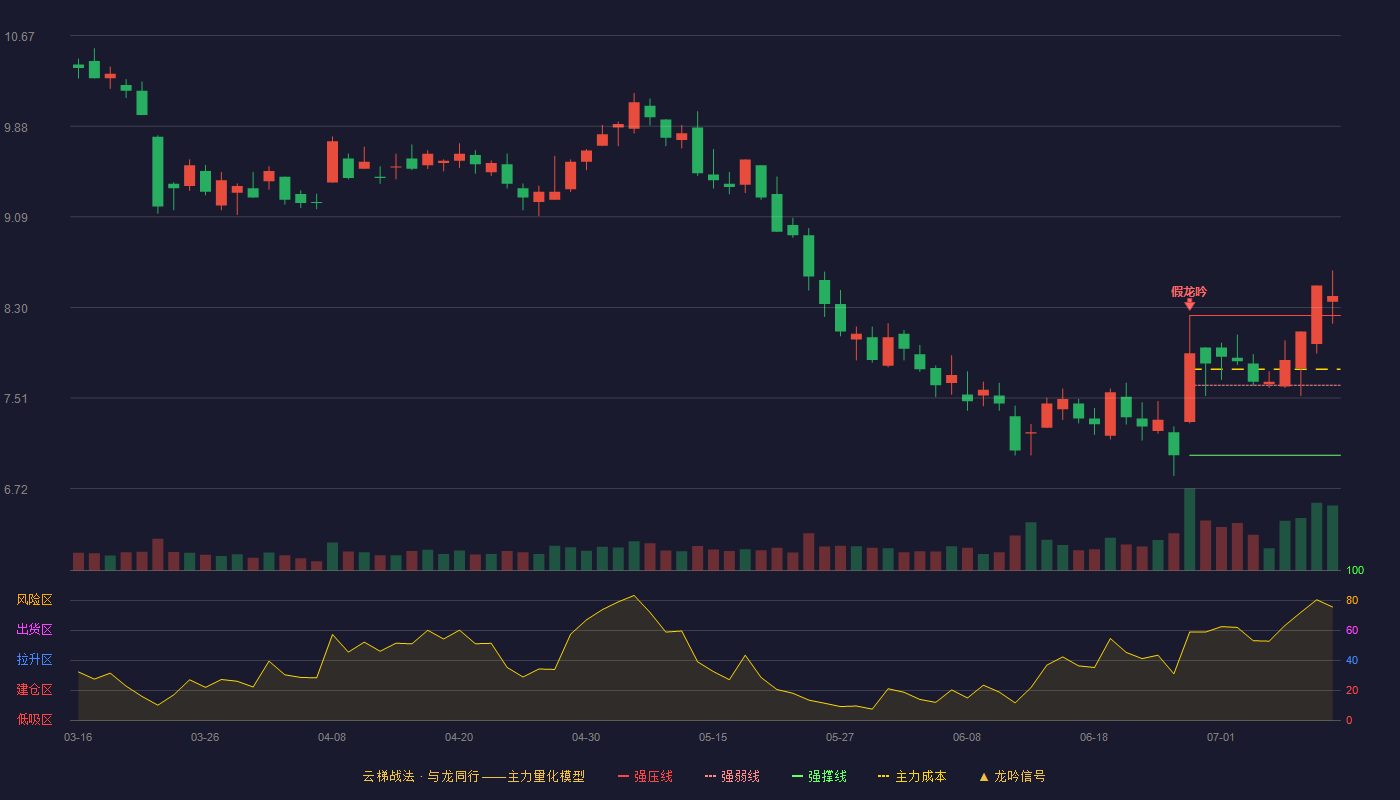Click the 05-15 date label
The width and height of the screenshot is (1400, 800).
point(713,737)
